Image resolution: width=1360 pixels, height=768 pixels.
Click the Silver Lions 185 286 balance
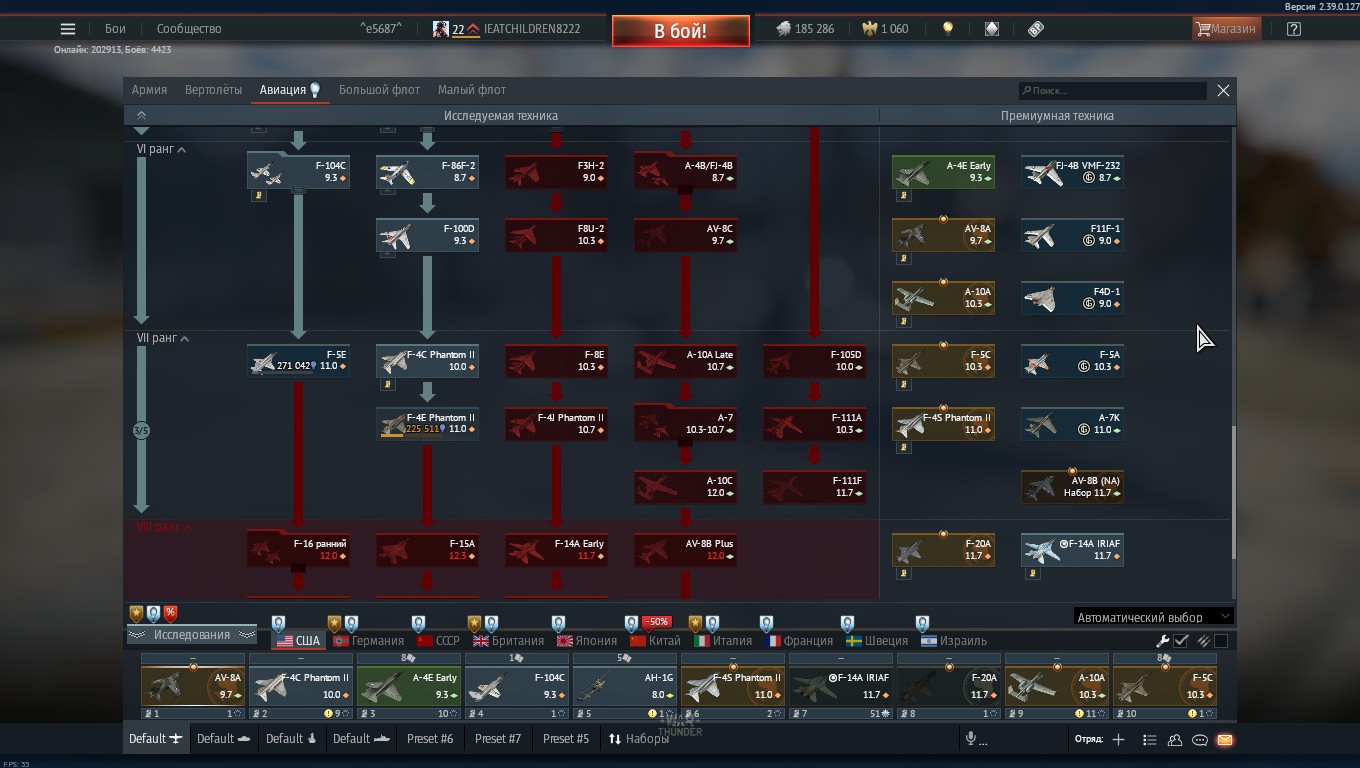point(806,29)
